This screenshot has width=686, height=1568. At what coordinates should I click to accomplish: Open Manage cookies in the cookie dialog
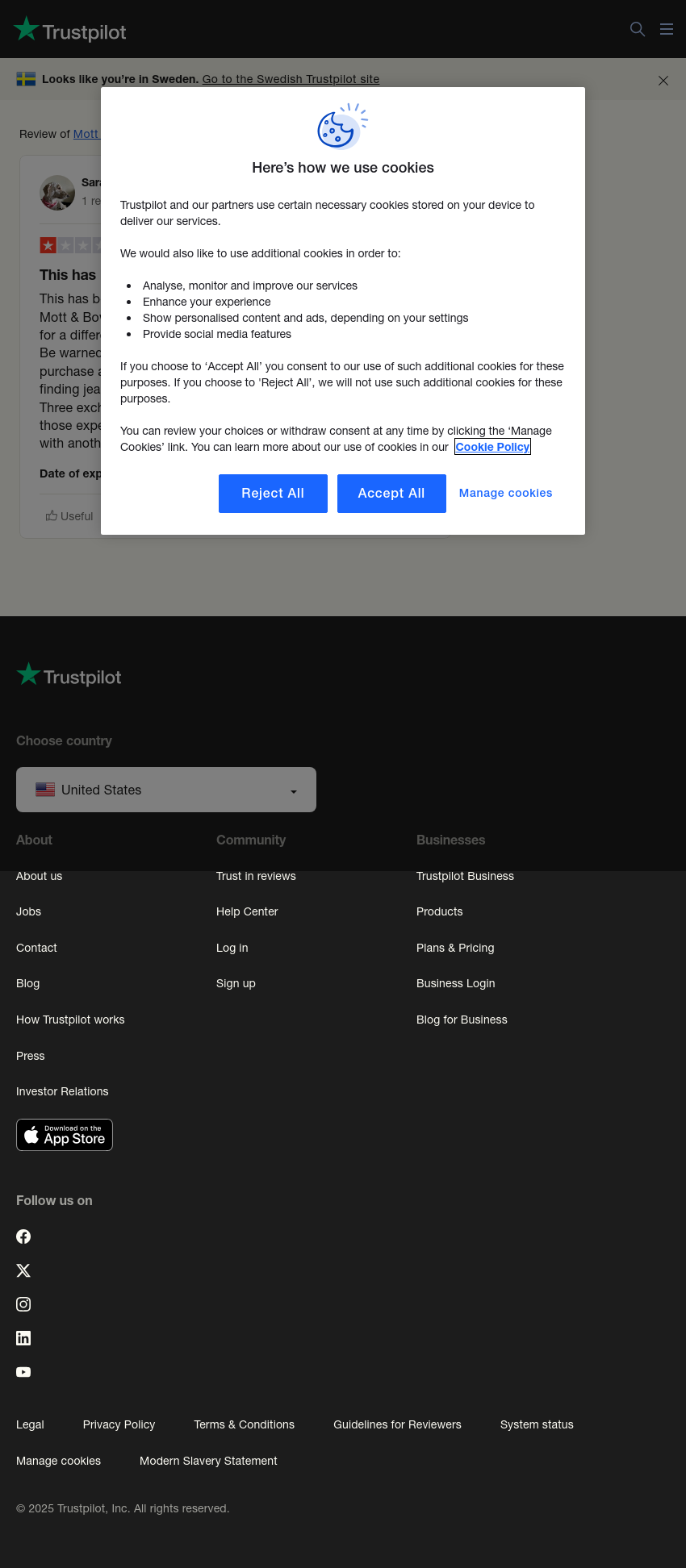pyautogui.click(x=506, y=493)
